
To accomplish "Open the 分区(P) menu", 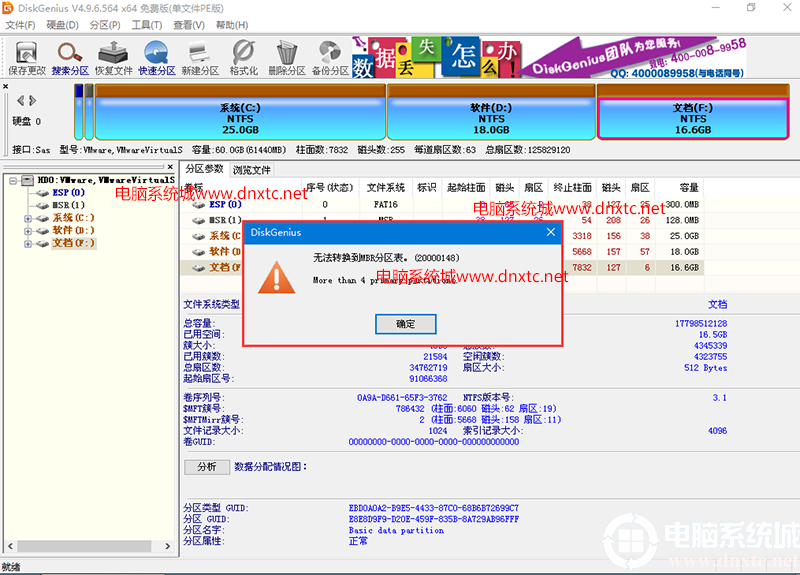I will coord(105,25).
